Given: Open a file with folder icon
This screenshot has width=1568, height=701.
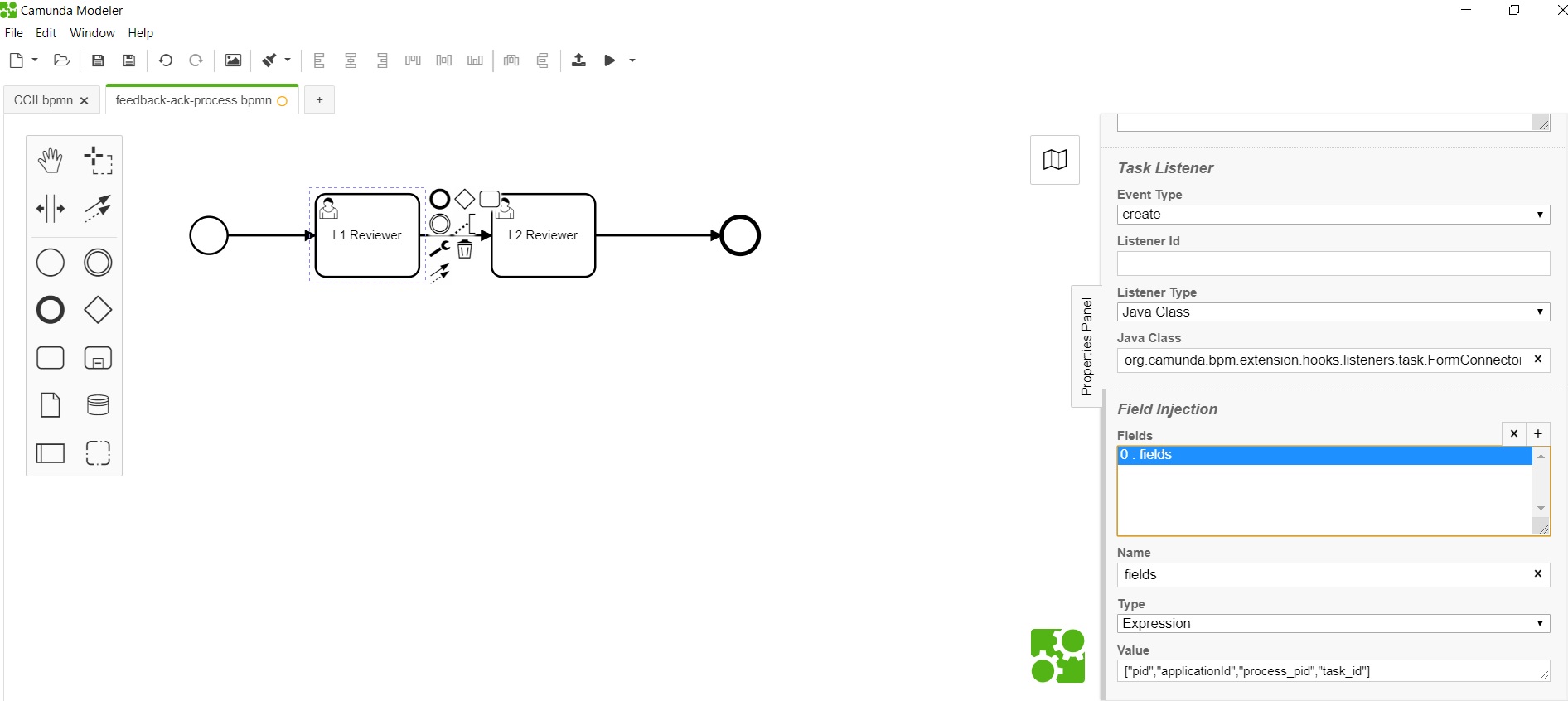Looking at the screenshot, I should click(x=61, y=60).
